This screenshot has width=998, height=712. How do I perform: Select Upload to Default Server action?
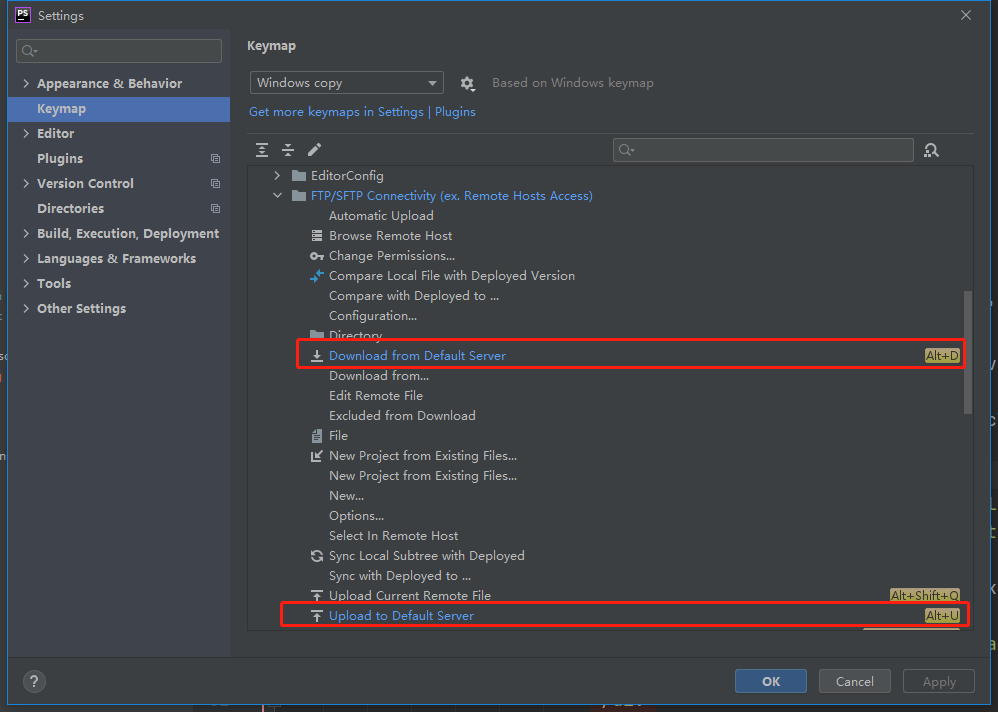click(x=401, y=616)
